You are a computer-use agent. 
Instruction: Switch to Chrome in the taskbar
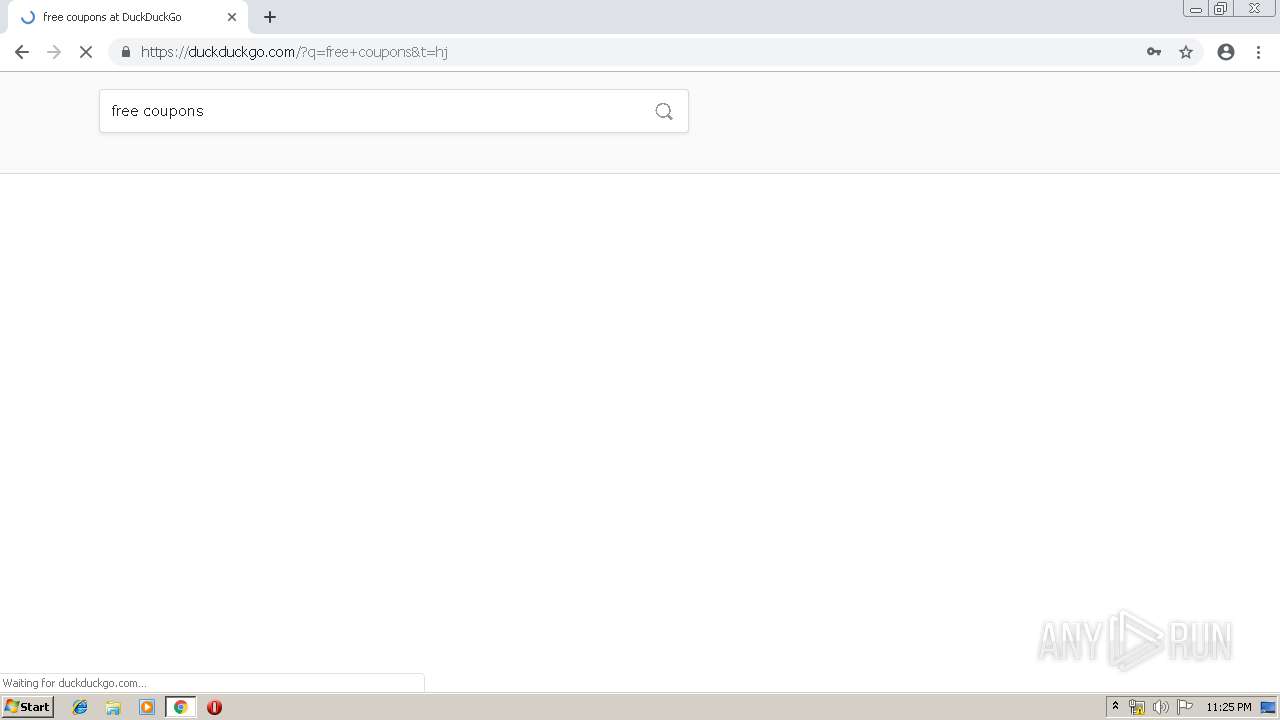[181, 707]
